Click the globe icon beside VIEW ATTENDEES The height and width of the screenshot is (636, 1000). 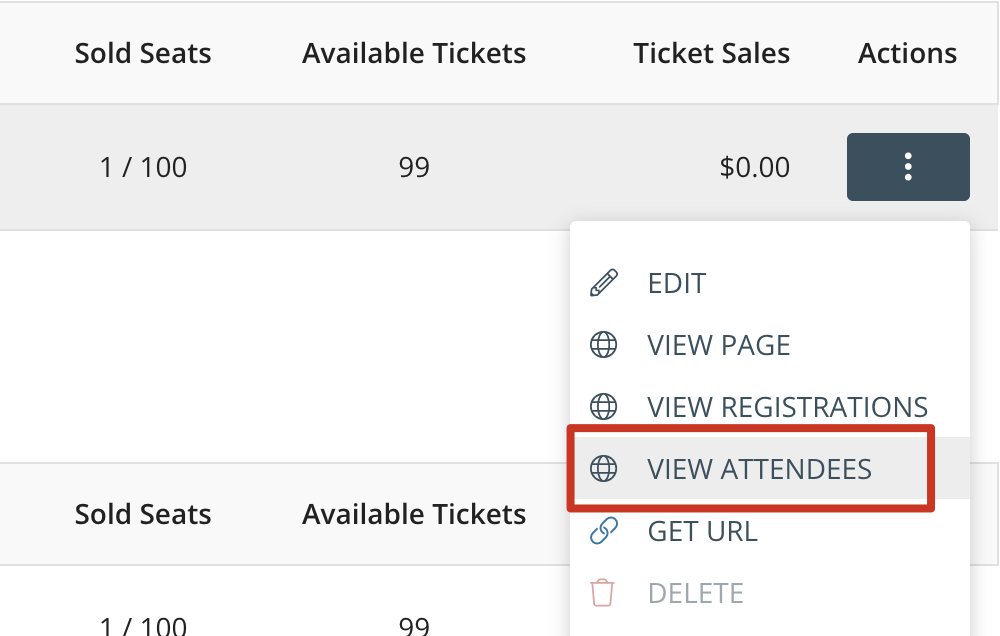point(603,468)
